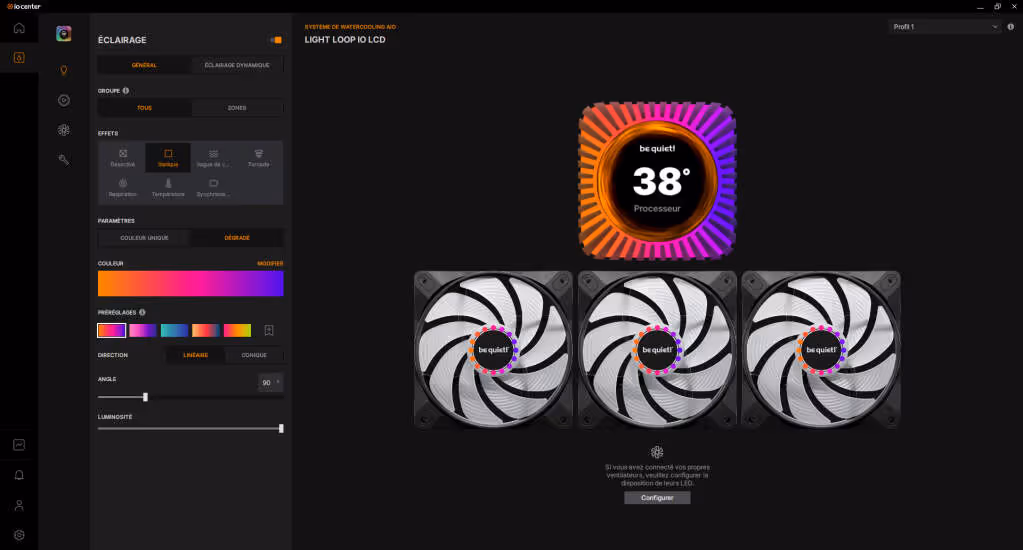Open the wrench tools section
Screen dimensions: 1023x550
pyautogui.click(x=63, y=160)
